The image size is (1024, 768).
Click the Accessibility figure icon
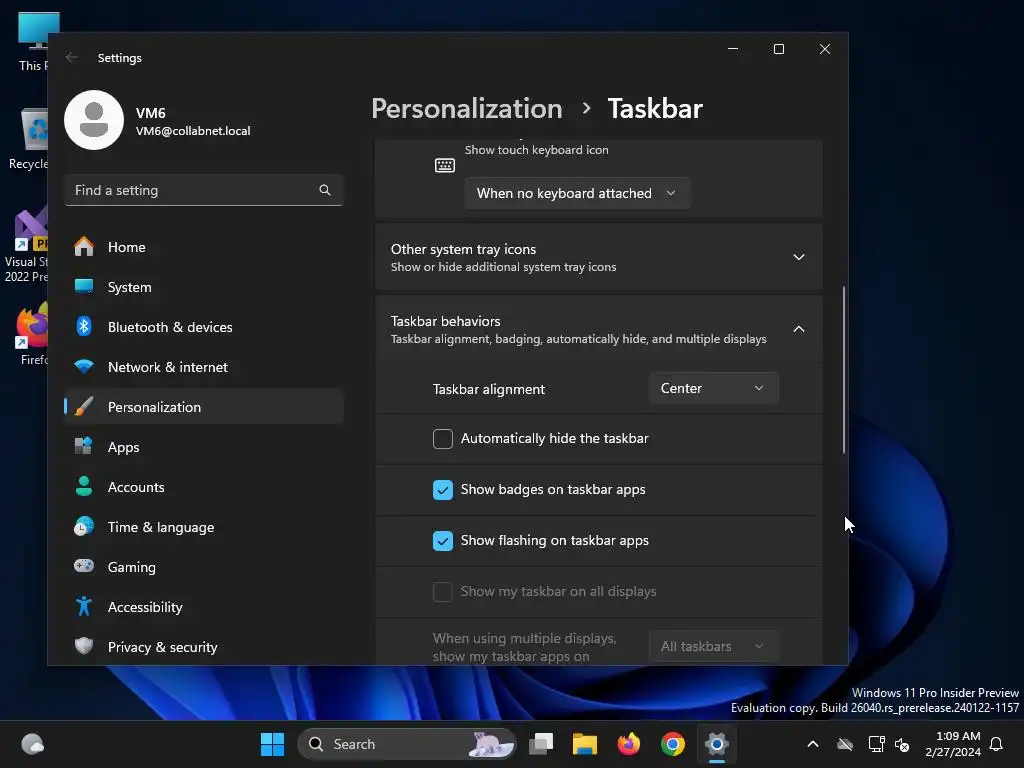point(84,607)
